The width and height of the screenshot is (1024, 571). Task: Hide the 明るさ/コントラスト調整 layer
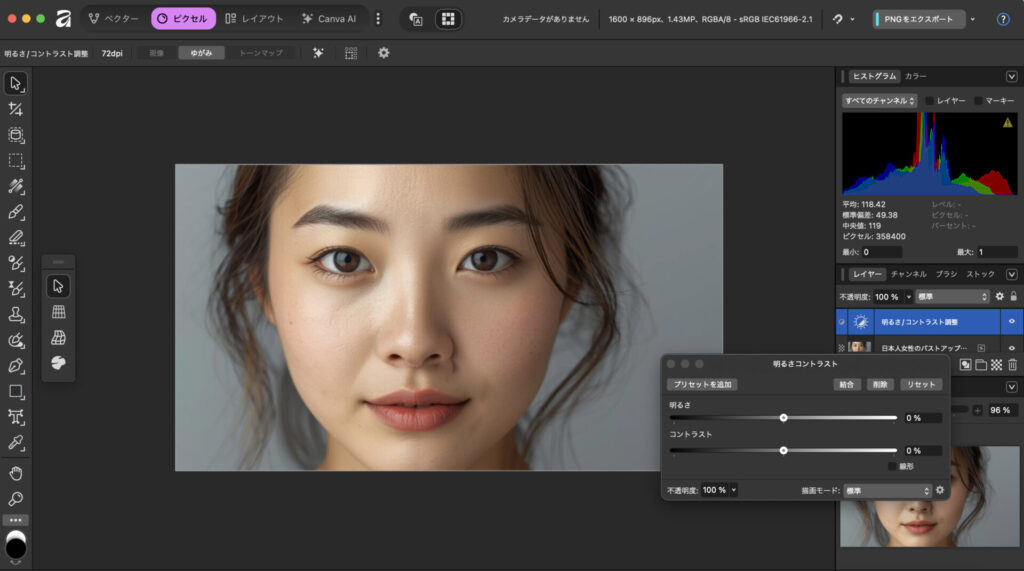click(x=1012, y=321)
